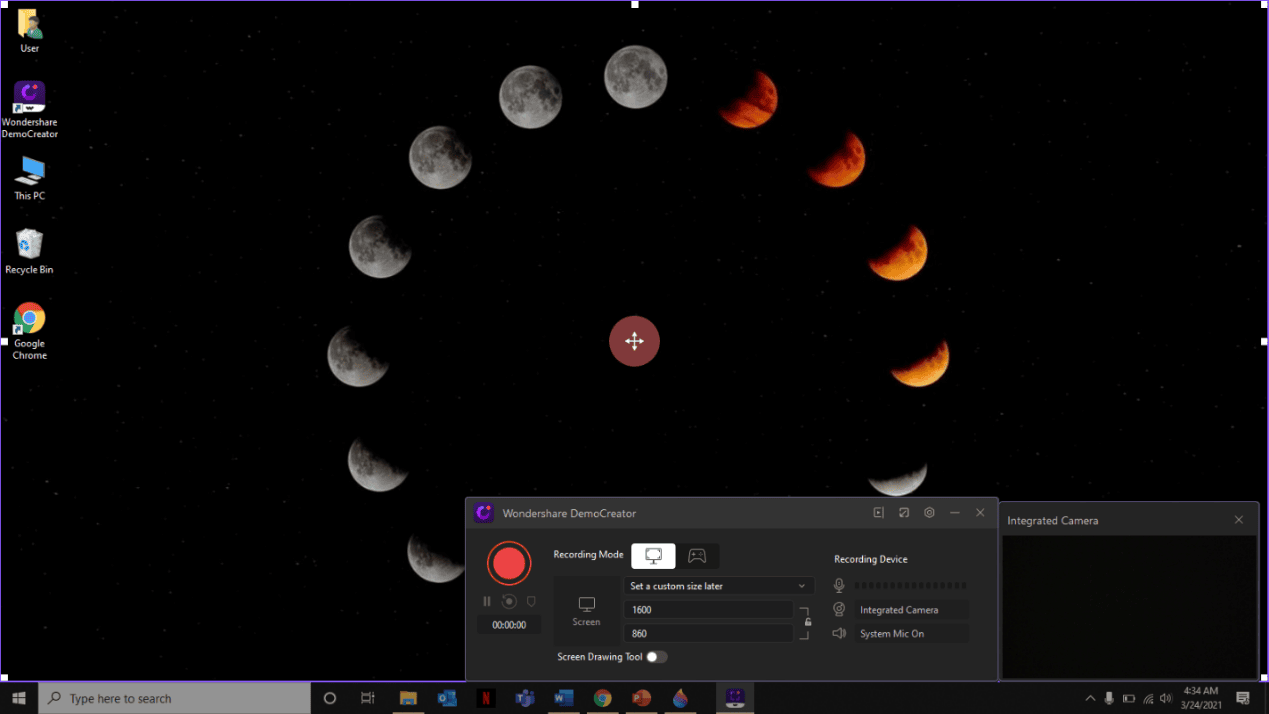The height and width of the screenshot is (714, 1269).
Task: Click the width field showing 1600
Action: tap(708, 610)
